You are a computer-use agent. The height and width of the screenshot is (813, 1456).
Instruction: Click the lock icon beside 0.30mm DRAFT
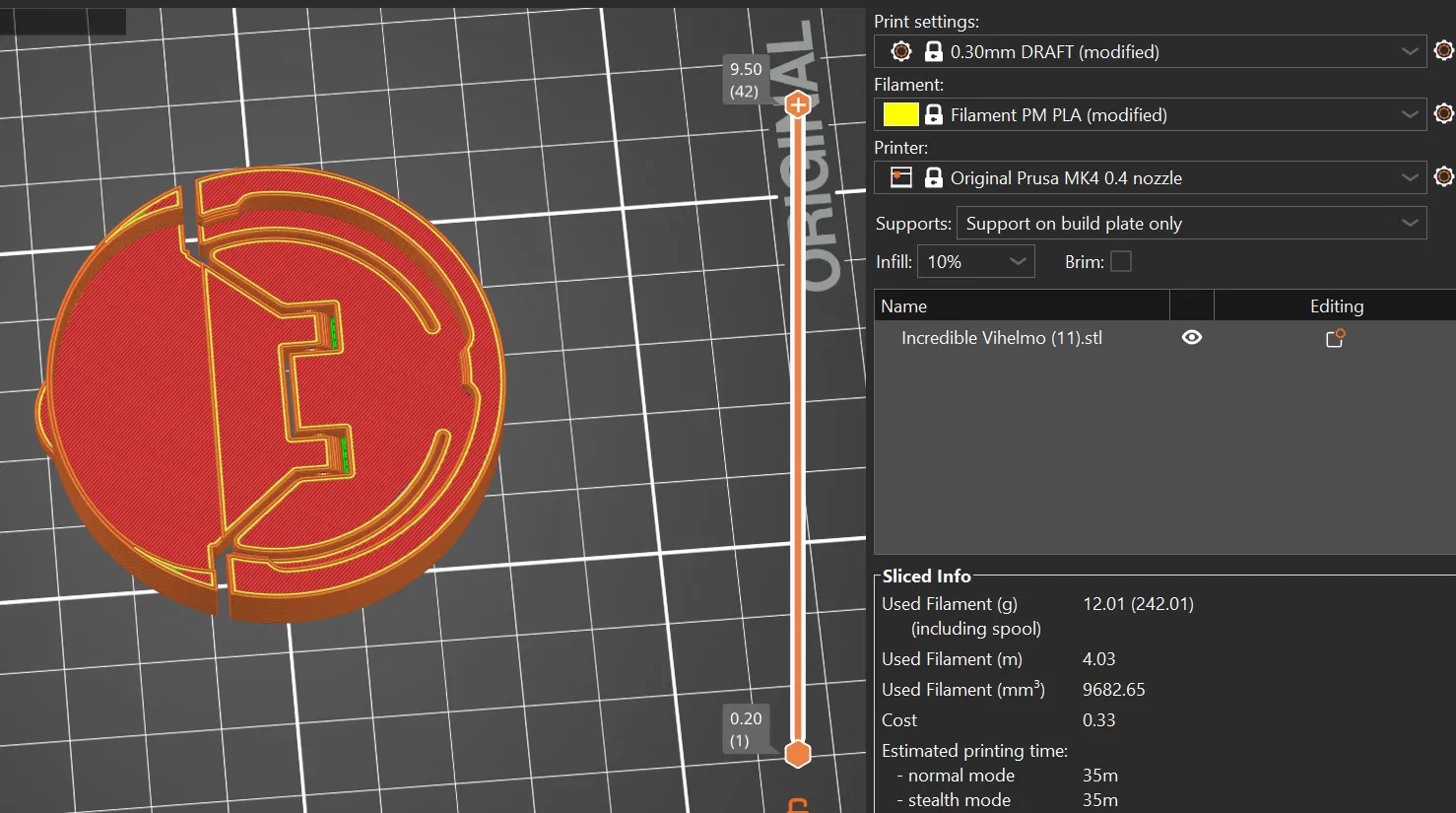click(933, 51)
